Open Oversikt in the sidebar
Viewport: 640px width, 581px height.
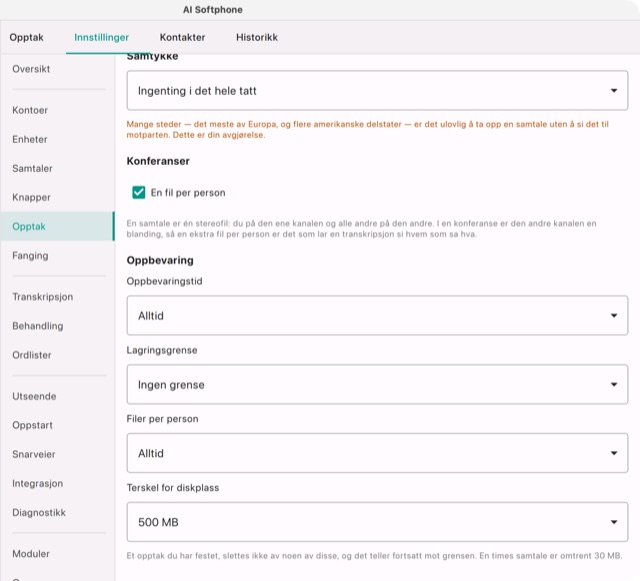pyautogui.click(x=58, y=69)
